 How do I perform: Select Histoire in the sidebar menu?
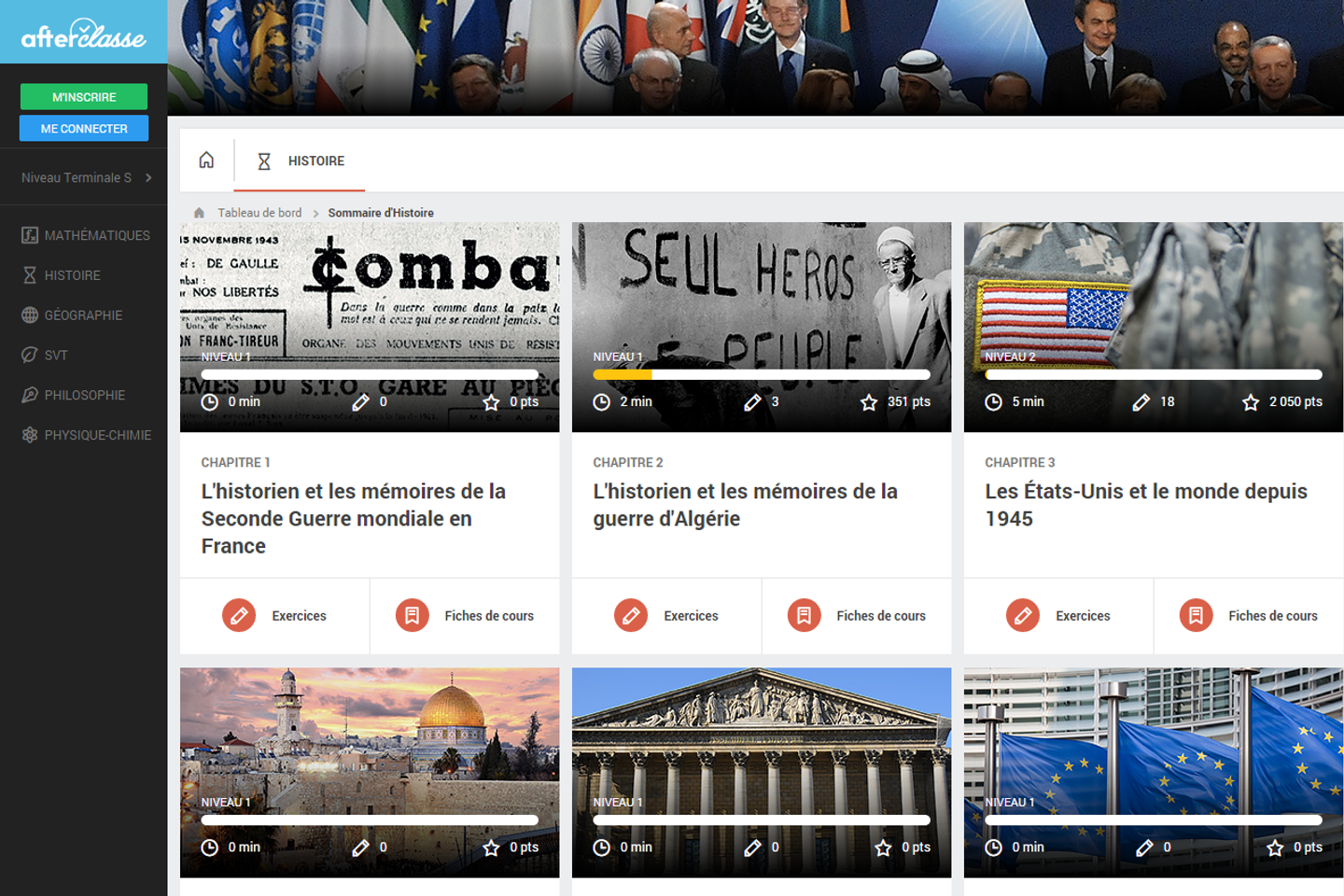click(x=72, y=275)
